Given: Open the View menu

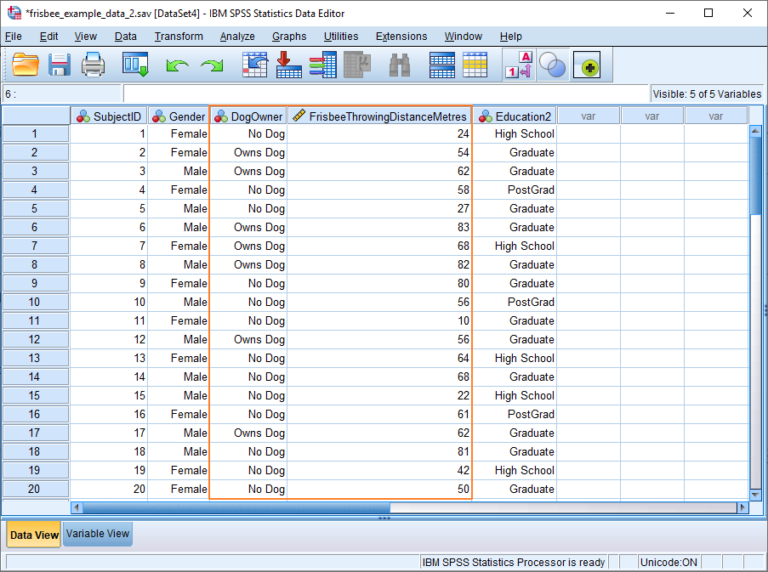Looking at the screenshot, I should click(x=86, y=36).
